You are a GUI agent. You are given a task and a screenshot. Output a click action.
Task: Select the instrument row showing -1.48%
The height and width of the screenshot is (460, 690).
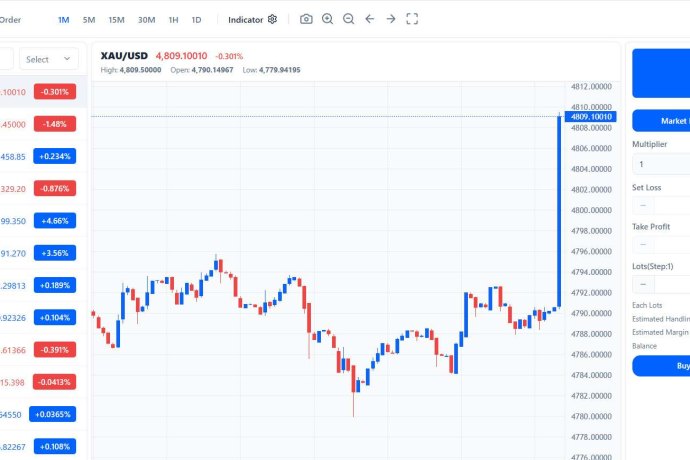click(43, 124)
